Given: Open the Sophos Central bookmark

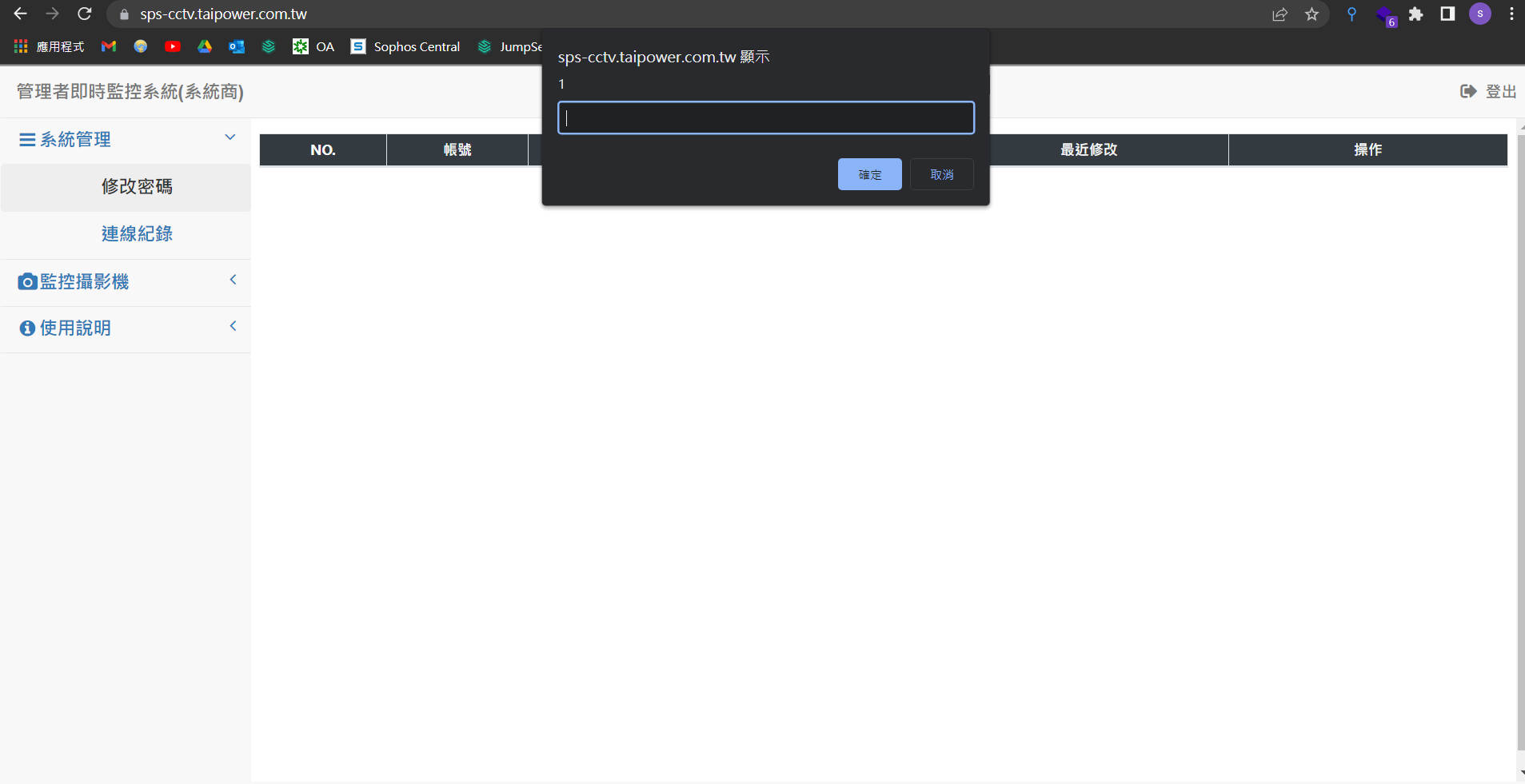Looking at the screenshot, I should pos(405,46).
